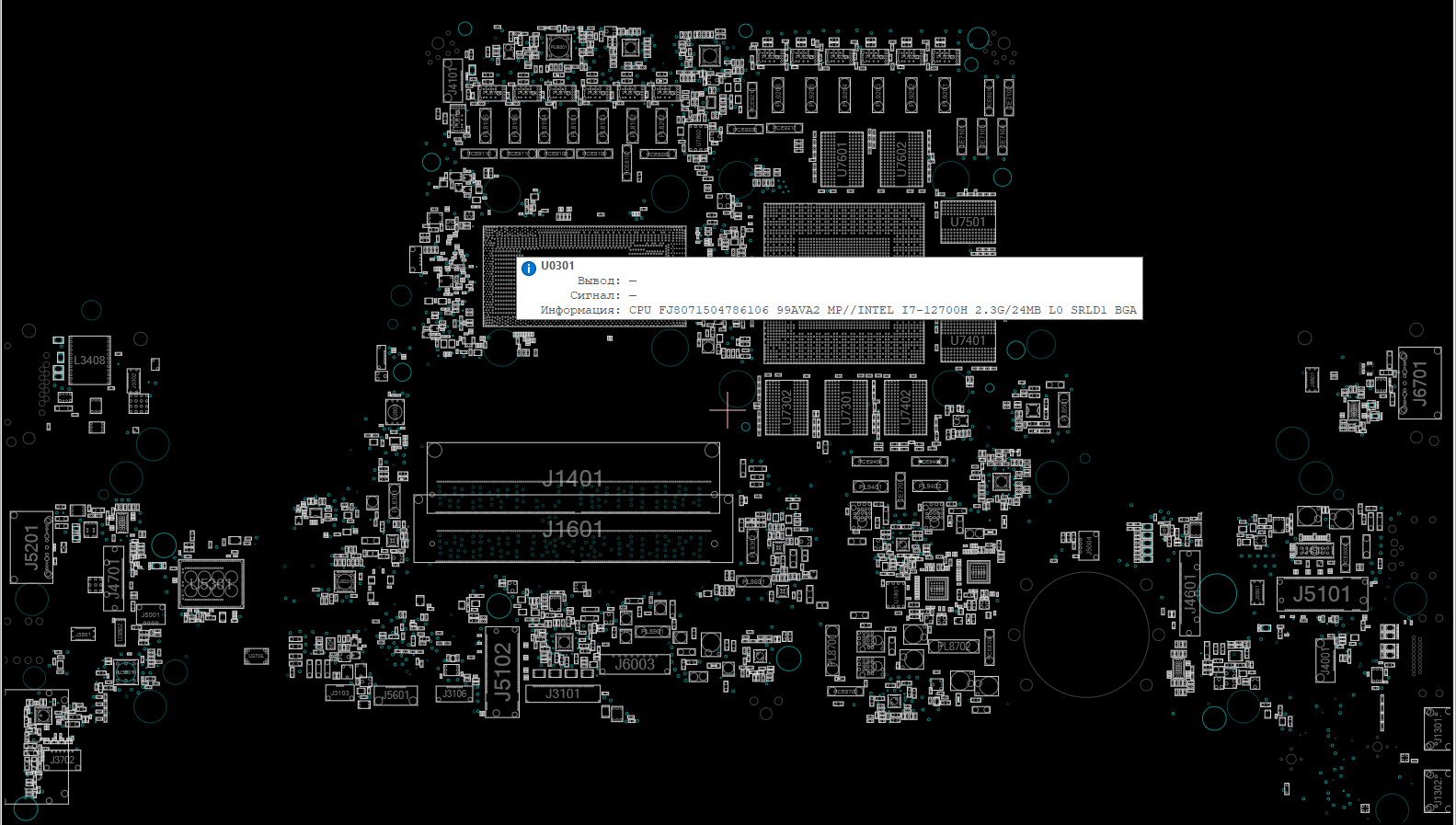Click the J5201 connector on the left edge

(31, 547)
